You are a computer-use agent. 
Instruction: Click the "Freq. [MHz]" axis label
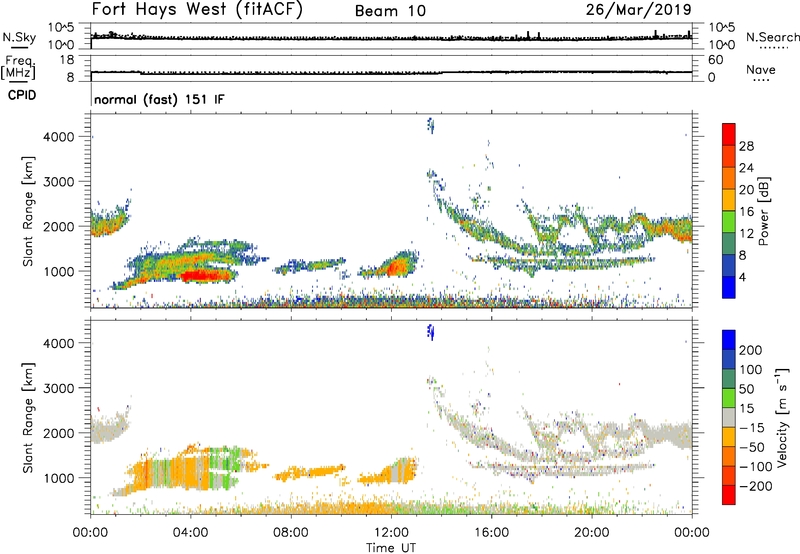[x=18, y=68]
